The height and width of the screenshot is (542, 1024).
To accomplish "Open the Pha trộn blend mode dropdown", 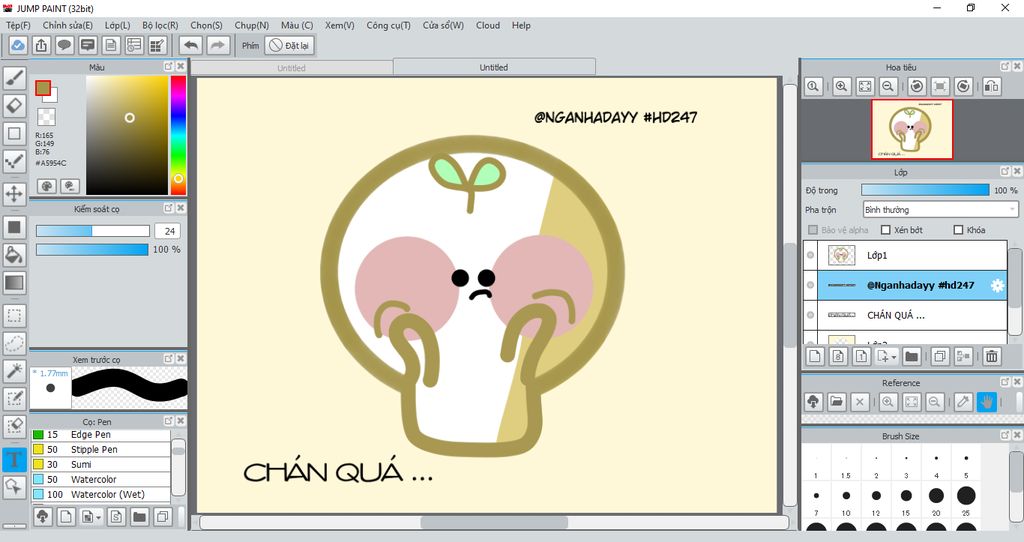I will [x=940, y=210].
